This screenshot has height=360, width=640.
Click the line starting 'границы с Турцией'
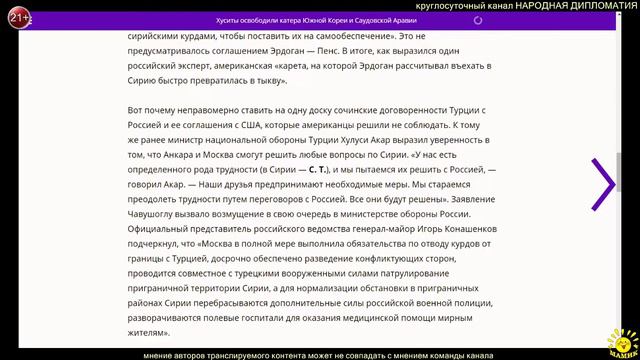point(292,259)
